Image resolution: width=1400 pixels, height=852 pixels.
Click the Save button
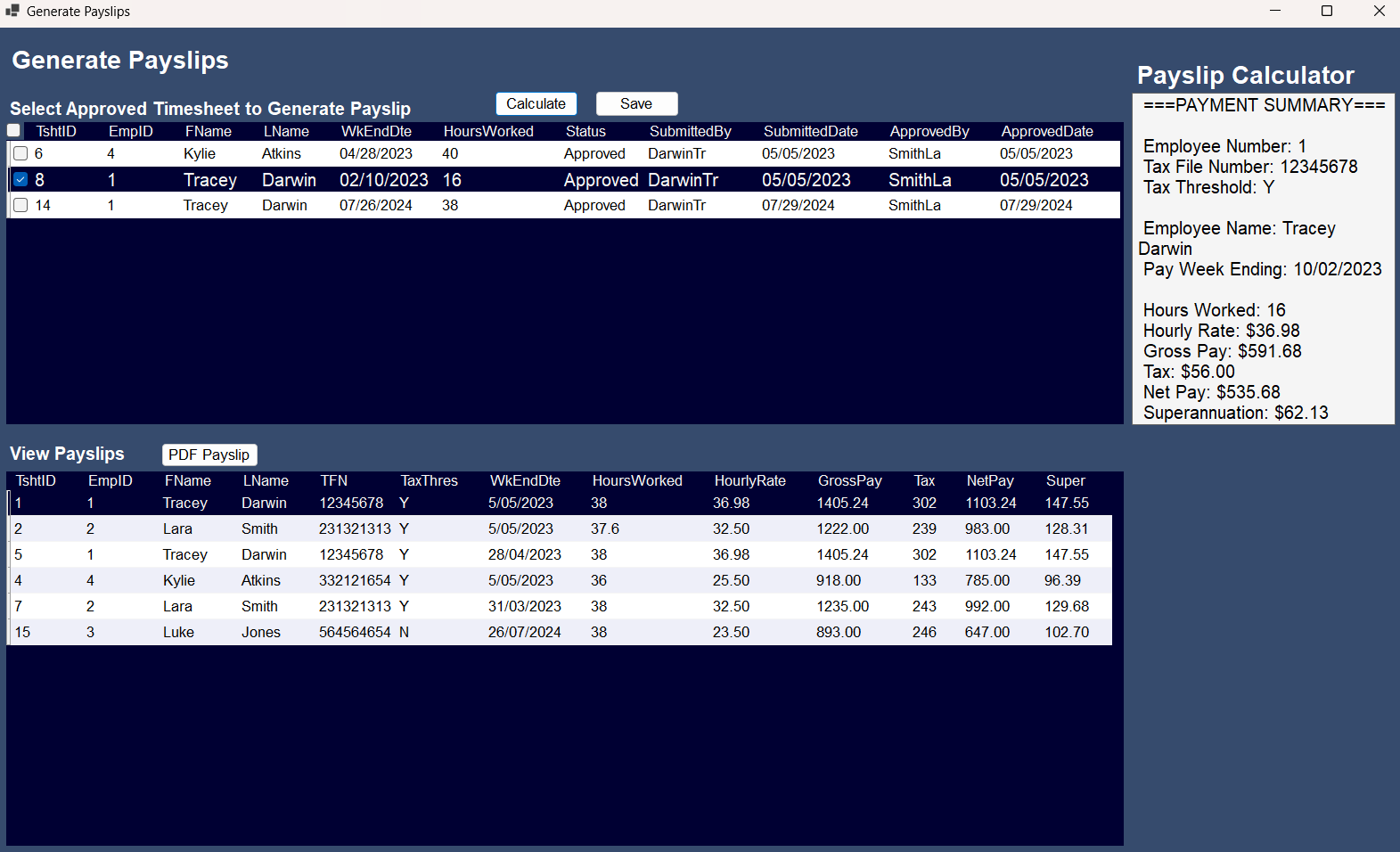pos(636,104)
